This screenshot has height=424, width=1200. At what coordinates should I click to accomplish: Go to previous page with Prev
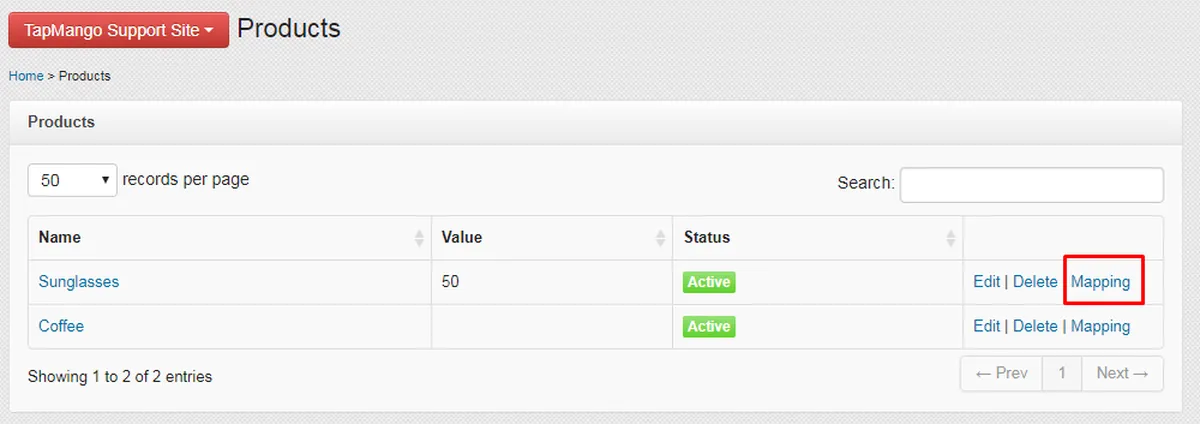click(x=1001, y=373)
